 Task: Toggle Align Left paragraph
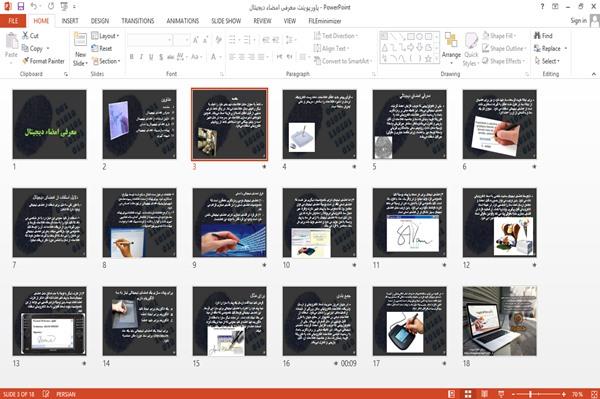tap(232, 57)
